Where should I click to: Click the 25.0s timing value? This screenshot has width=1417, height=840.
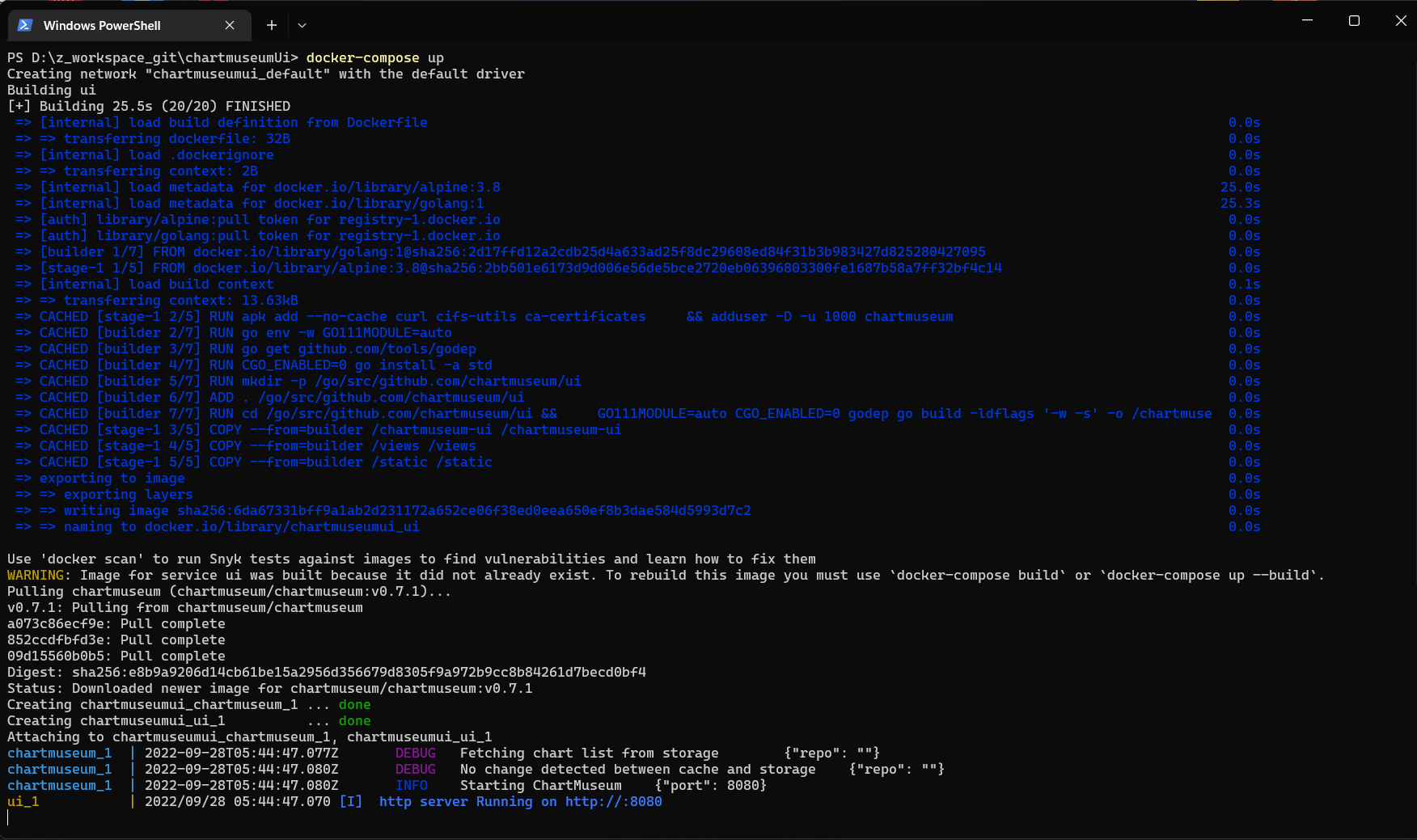(1241, 187)
